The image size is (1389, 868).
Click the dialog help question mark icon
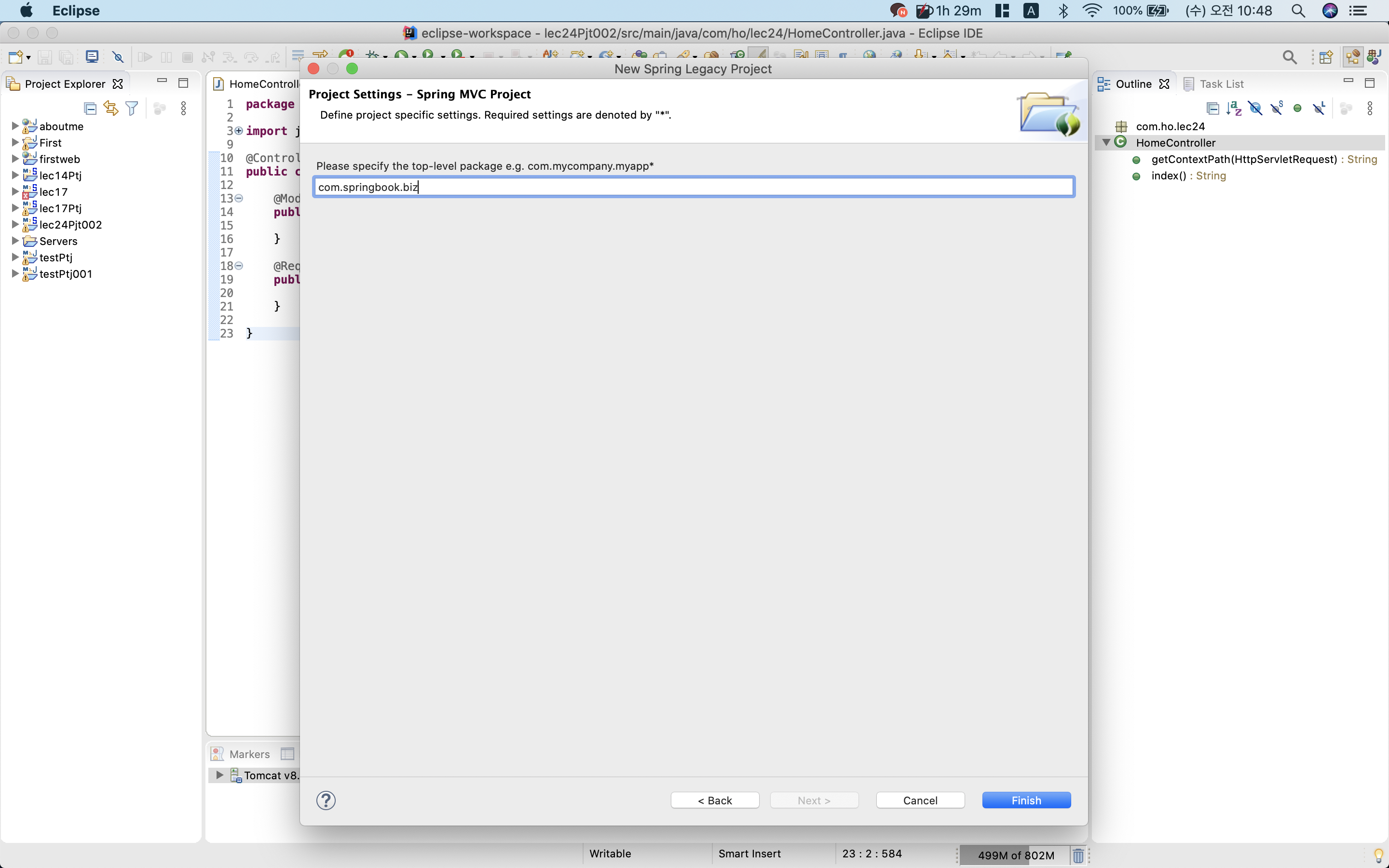[326, 800]
